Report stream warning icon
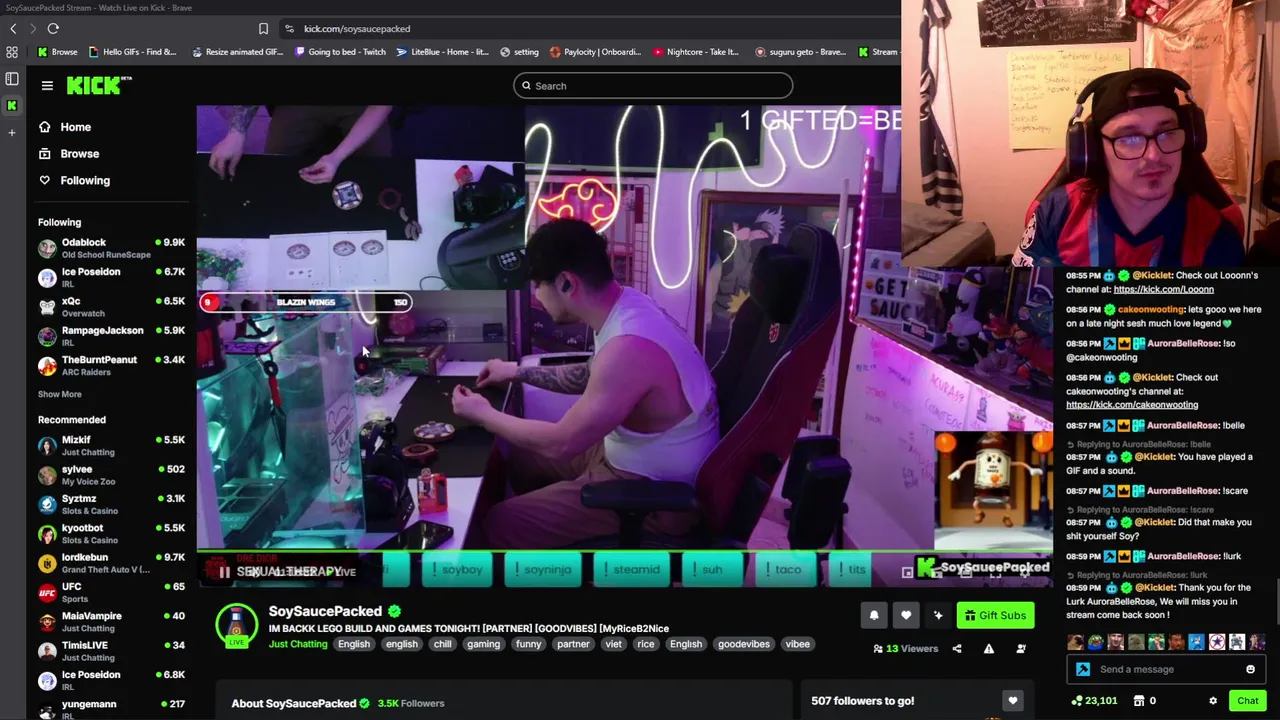Screen dimensions: 1280x720 [x=989, y=649]
